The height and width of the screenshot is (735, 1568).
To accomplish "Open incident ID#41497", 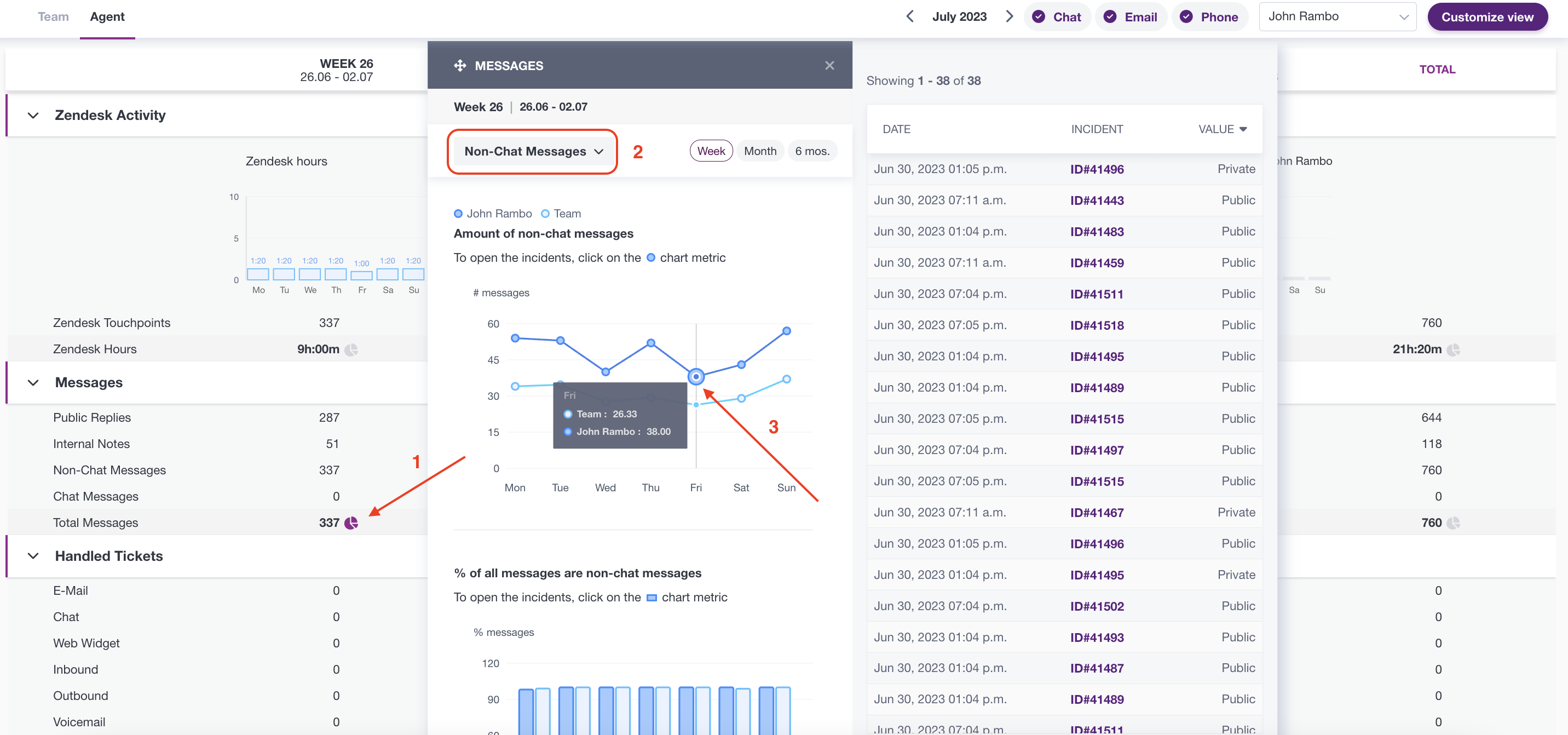I will [1096, 450].
